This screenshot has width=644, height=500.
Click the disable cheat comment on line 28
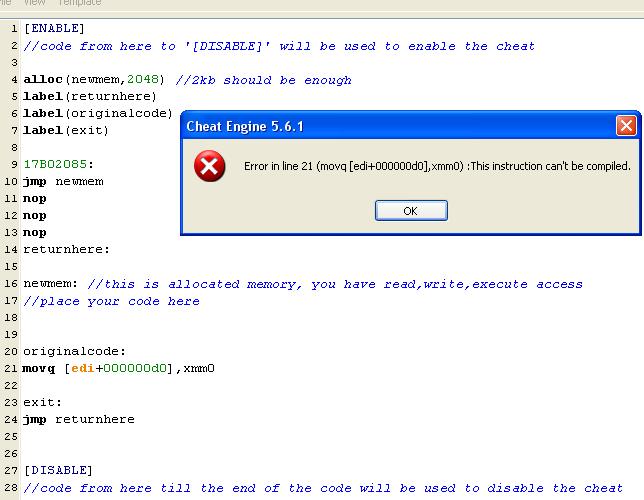pyautogui.click(x=323, y=488)
